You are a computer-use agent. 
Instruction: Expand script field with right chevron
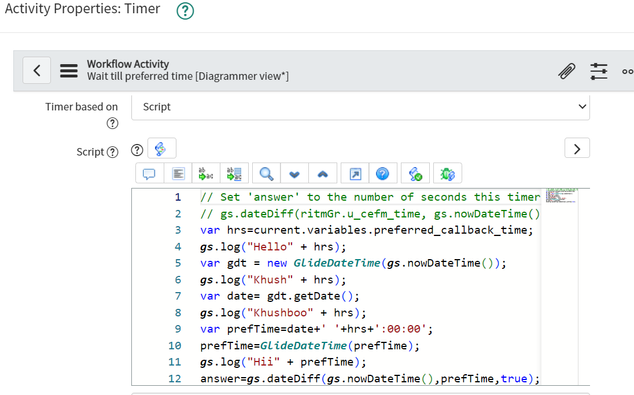(577, 149)
